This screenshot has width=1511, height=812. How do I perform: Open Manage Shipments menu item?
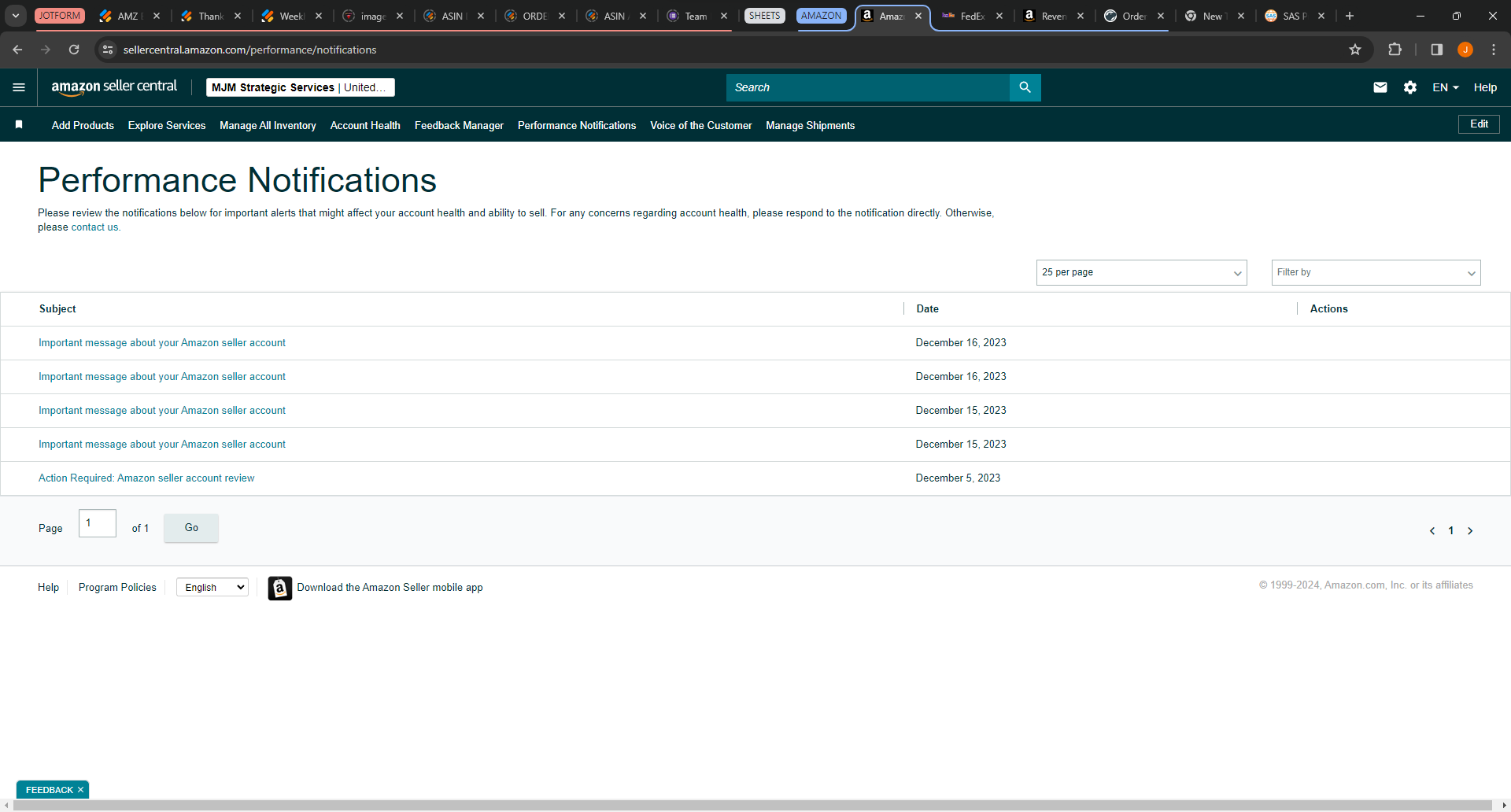coord(811,125)
